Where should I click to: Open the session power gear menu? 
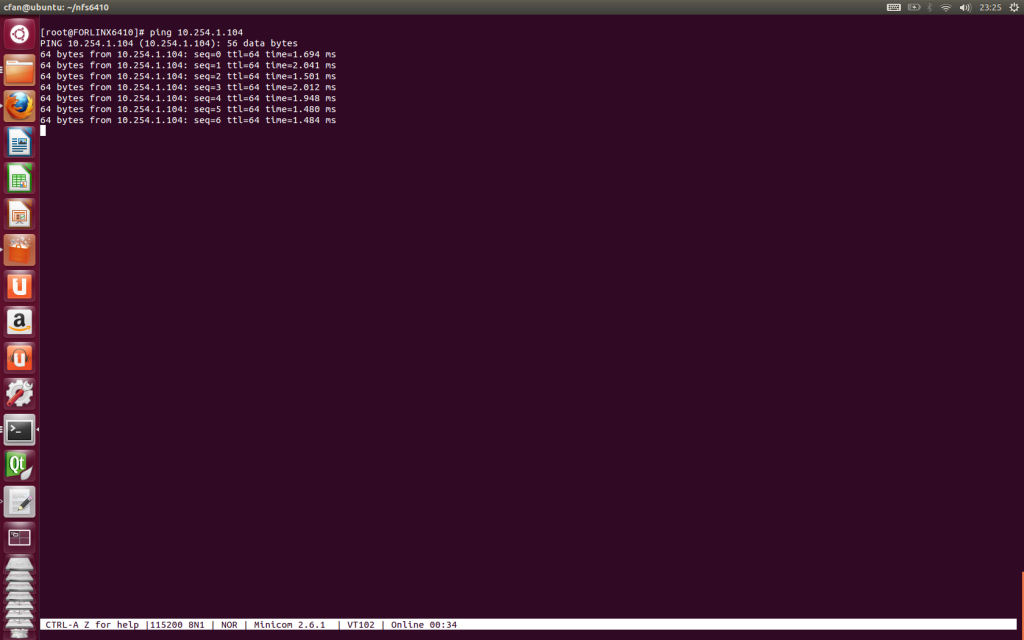tap(1014, 7)
